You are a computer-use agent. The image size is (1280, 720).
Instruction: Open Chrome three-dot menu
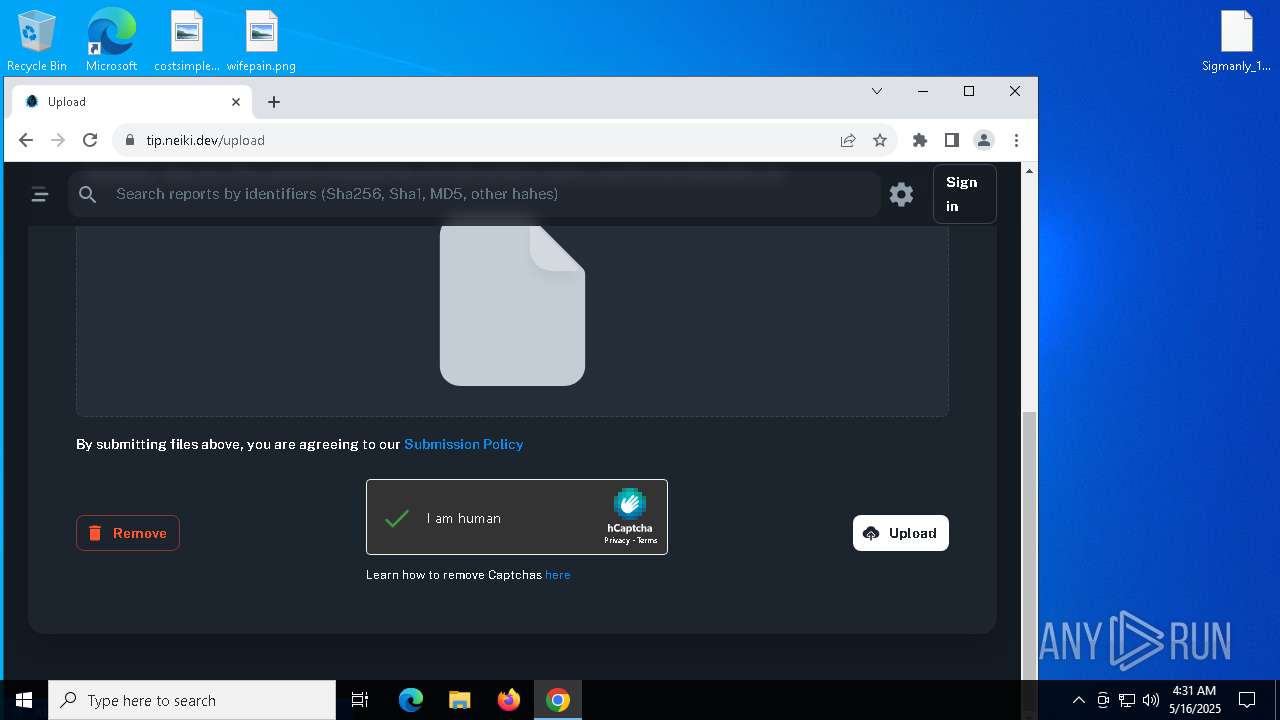click(1016, 140)
